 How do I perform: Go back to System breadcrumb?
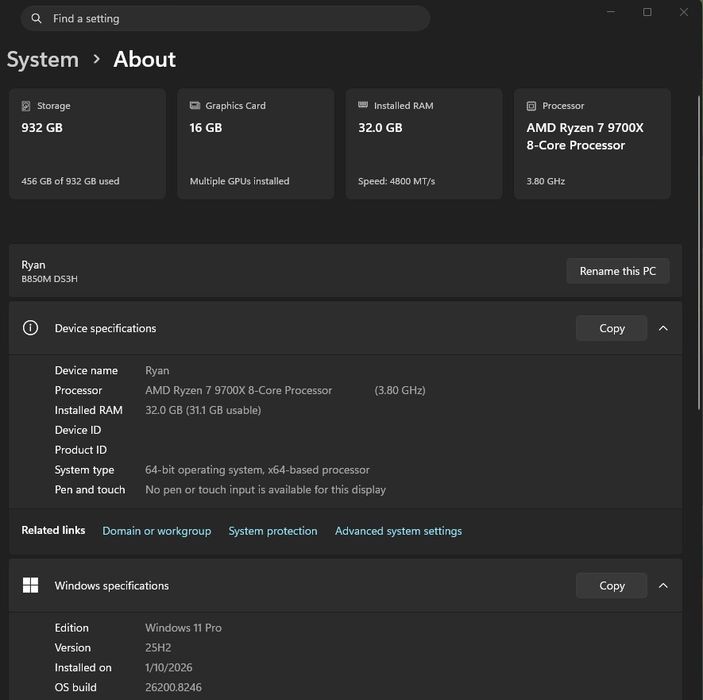click(43, 60)
